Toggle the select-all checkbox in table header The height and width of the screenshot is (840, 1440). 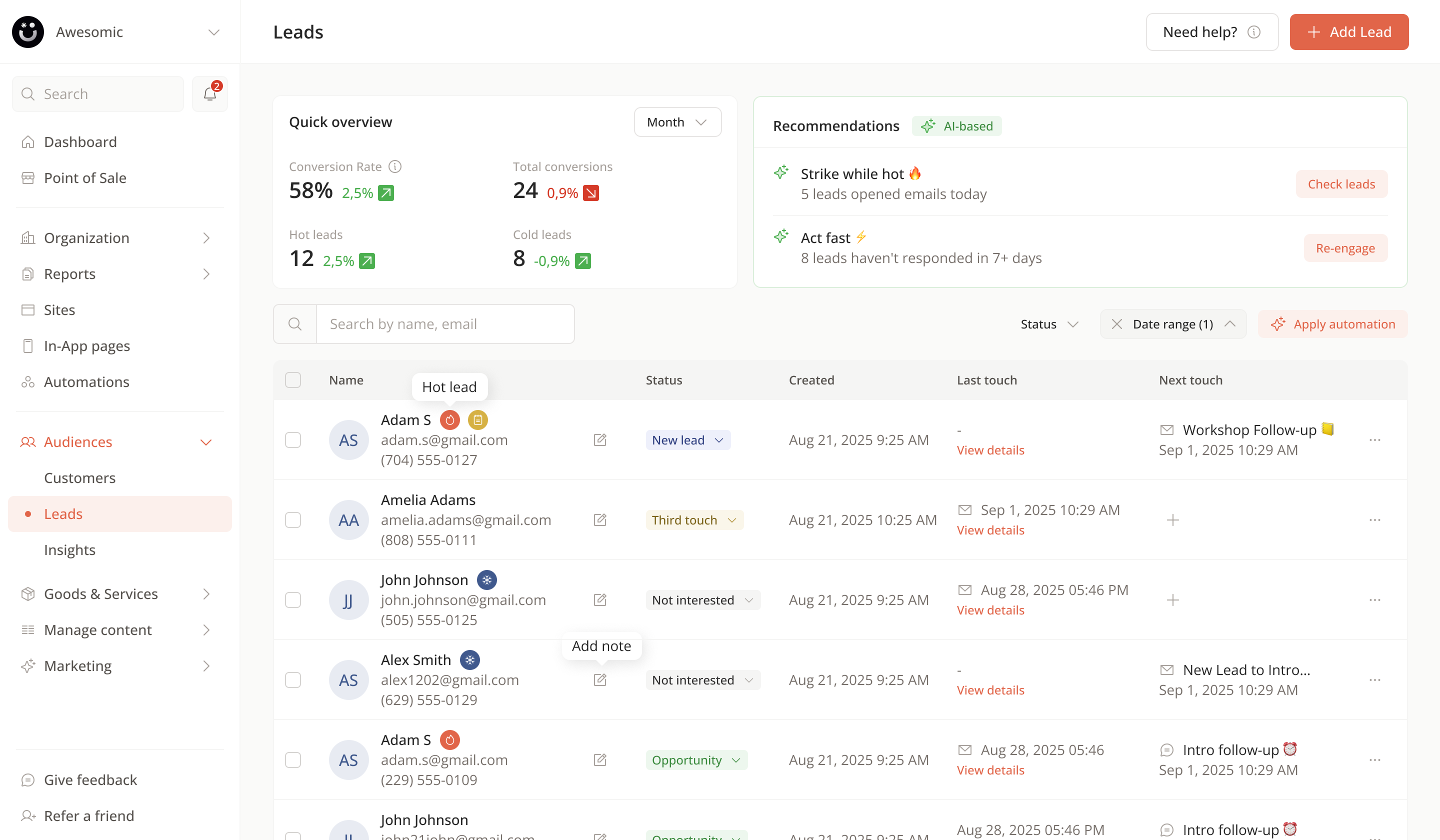pos(293,380)
